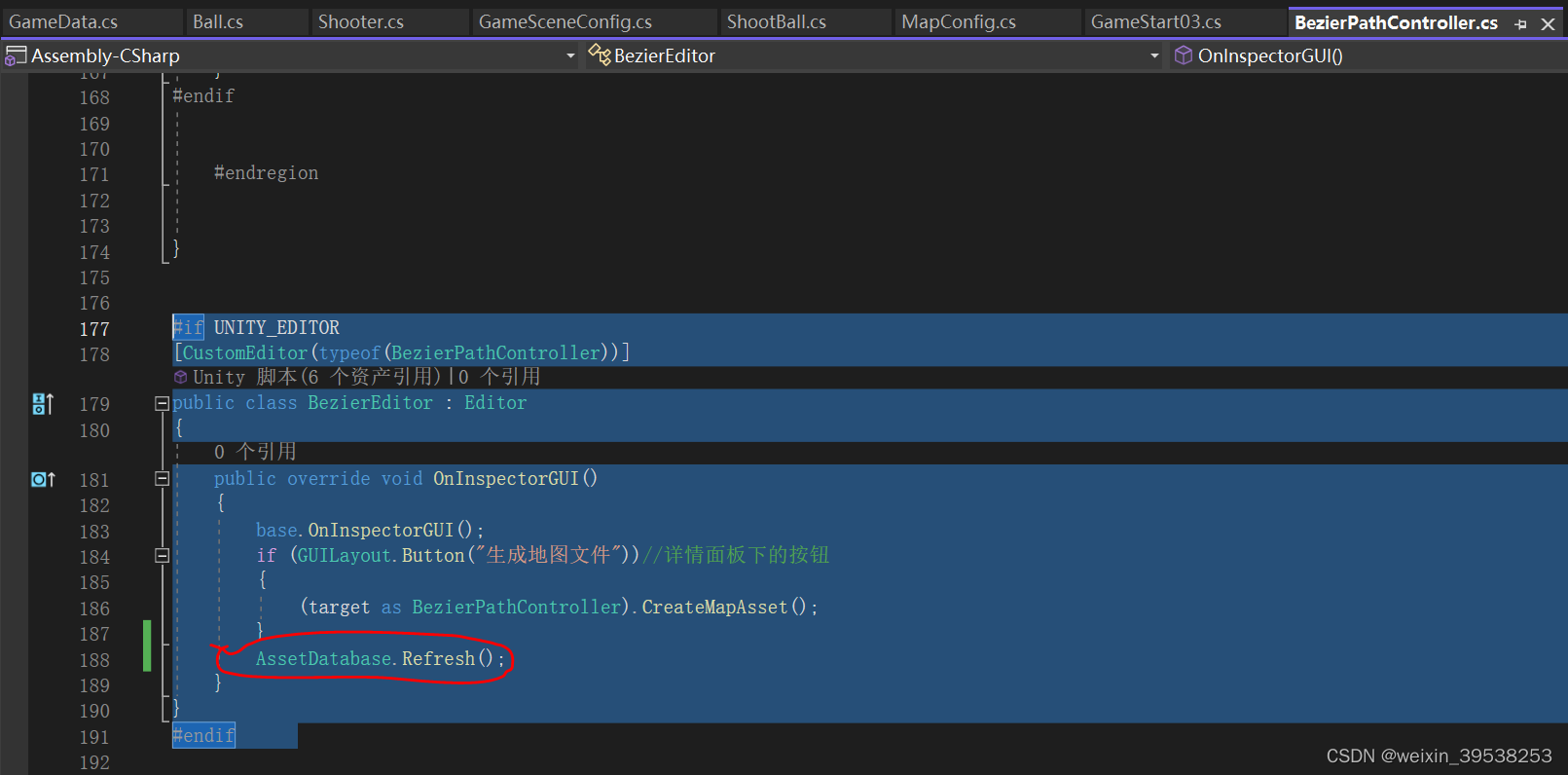Open the 0 个引用 CodeLens above BezierEditor class

coord(498,378)
